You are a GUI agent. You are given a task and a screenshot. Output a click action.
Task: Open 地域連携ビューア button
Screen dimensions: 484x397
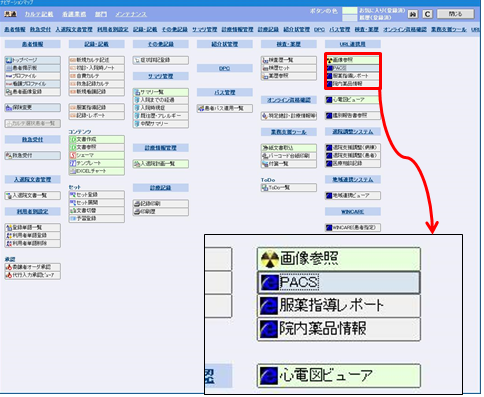[353, 196]
